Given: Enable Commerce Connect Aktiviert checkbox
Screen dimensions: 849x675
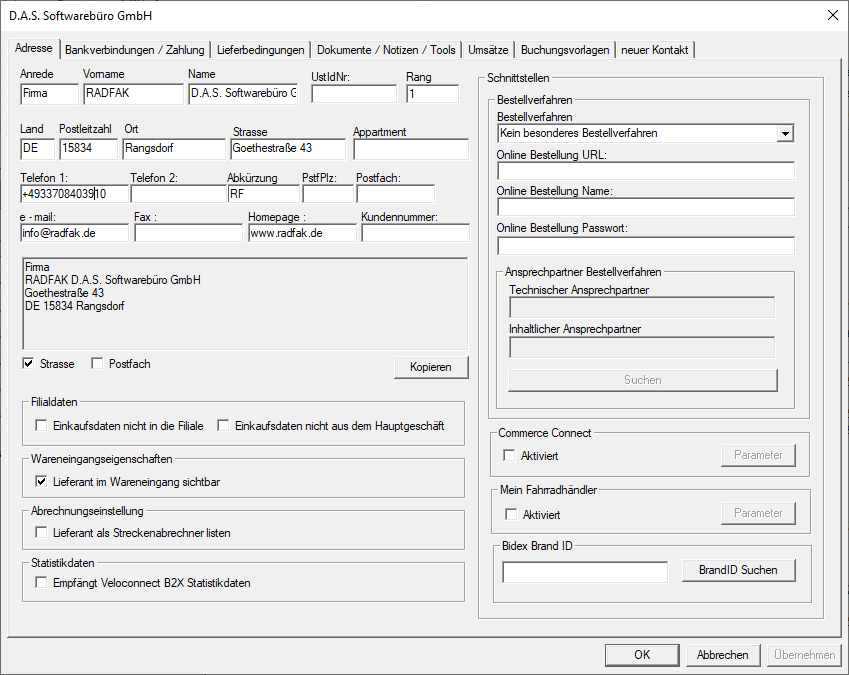Looking at the screenshot, I should point(510,456).
